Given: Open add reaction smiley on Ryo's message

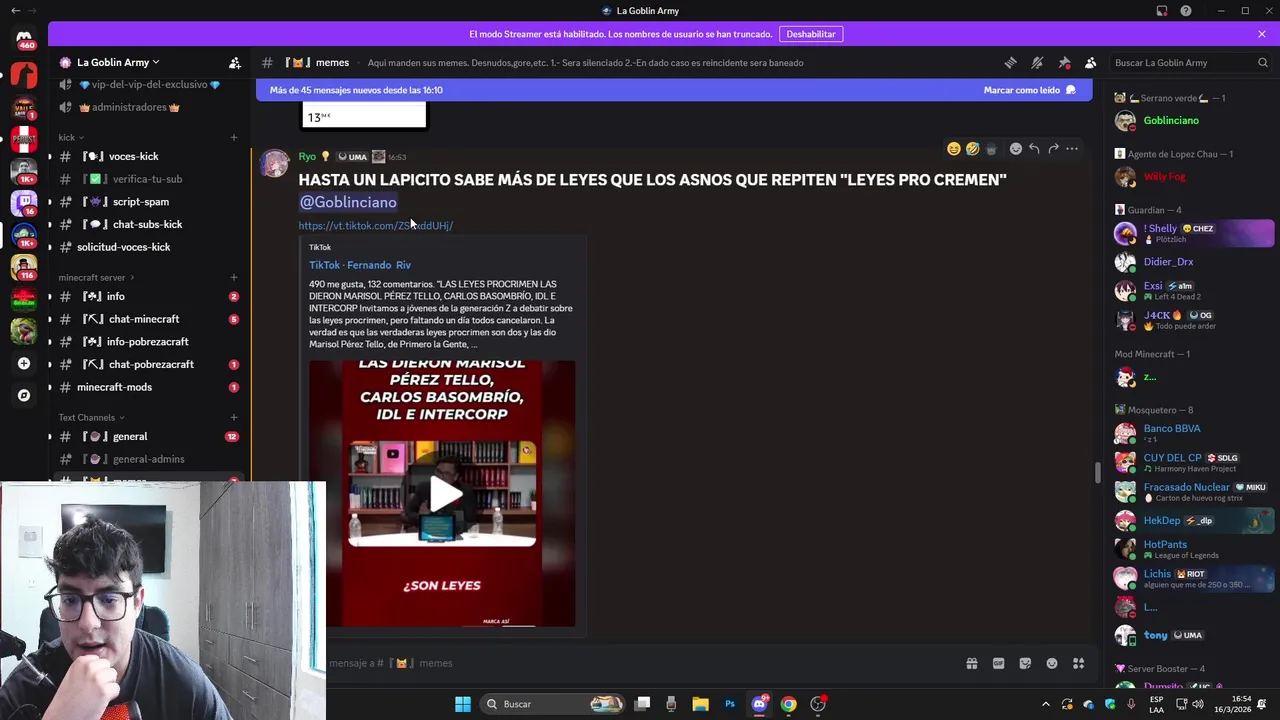Looking at the screenshot, I should coord(1016,149).
